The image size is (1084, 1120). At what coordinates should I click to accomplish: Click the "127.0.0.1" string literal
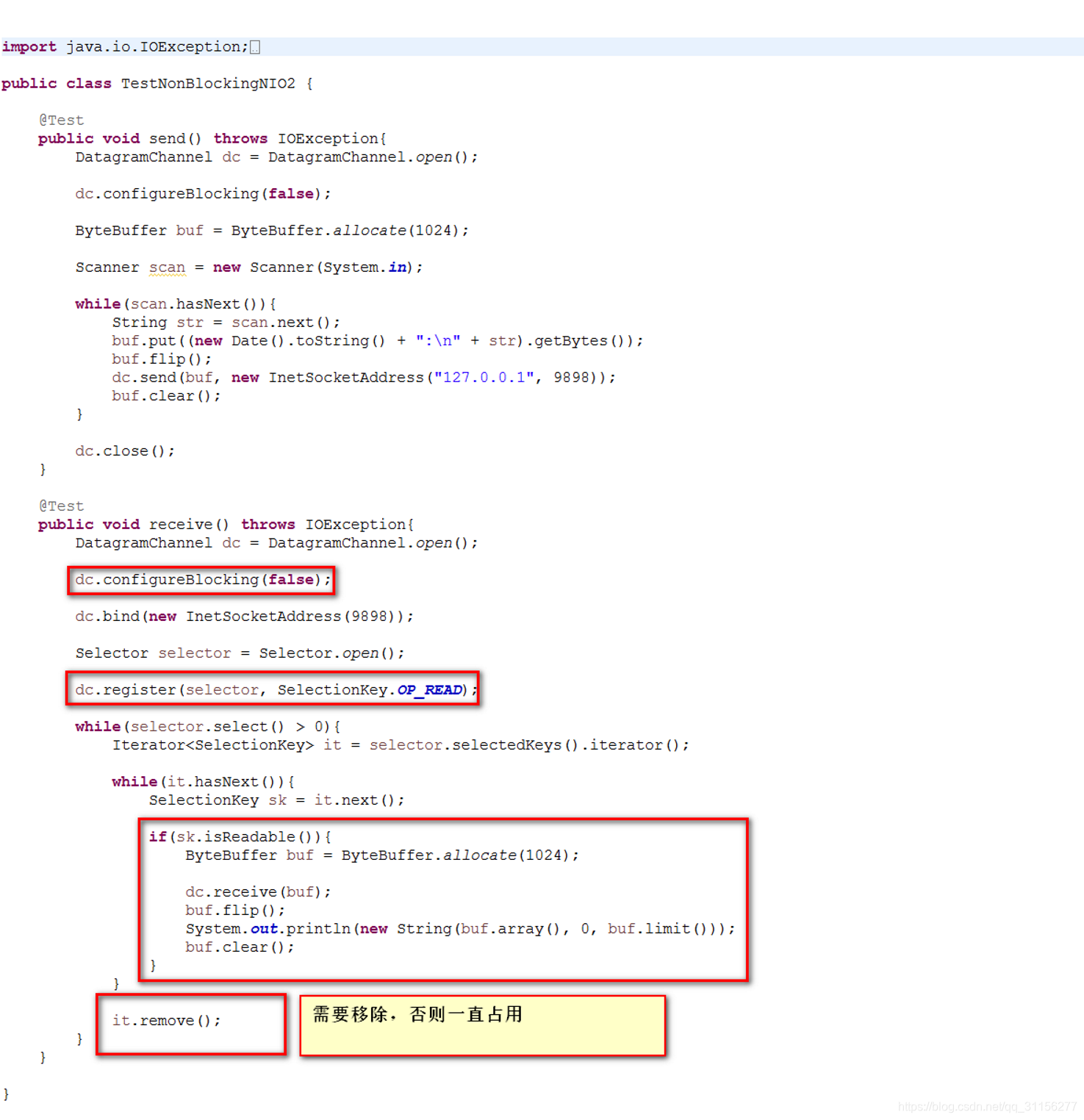click(x=484, y=378)
